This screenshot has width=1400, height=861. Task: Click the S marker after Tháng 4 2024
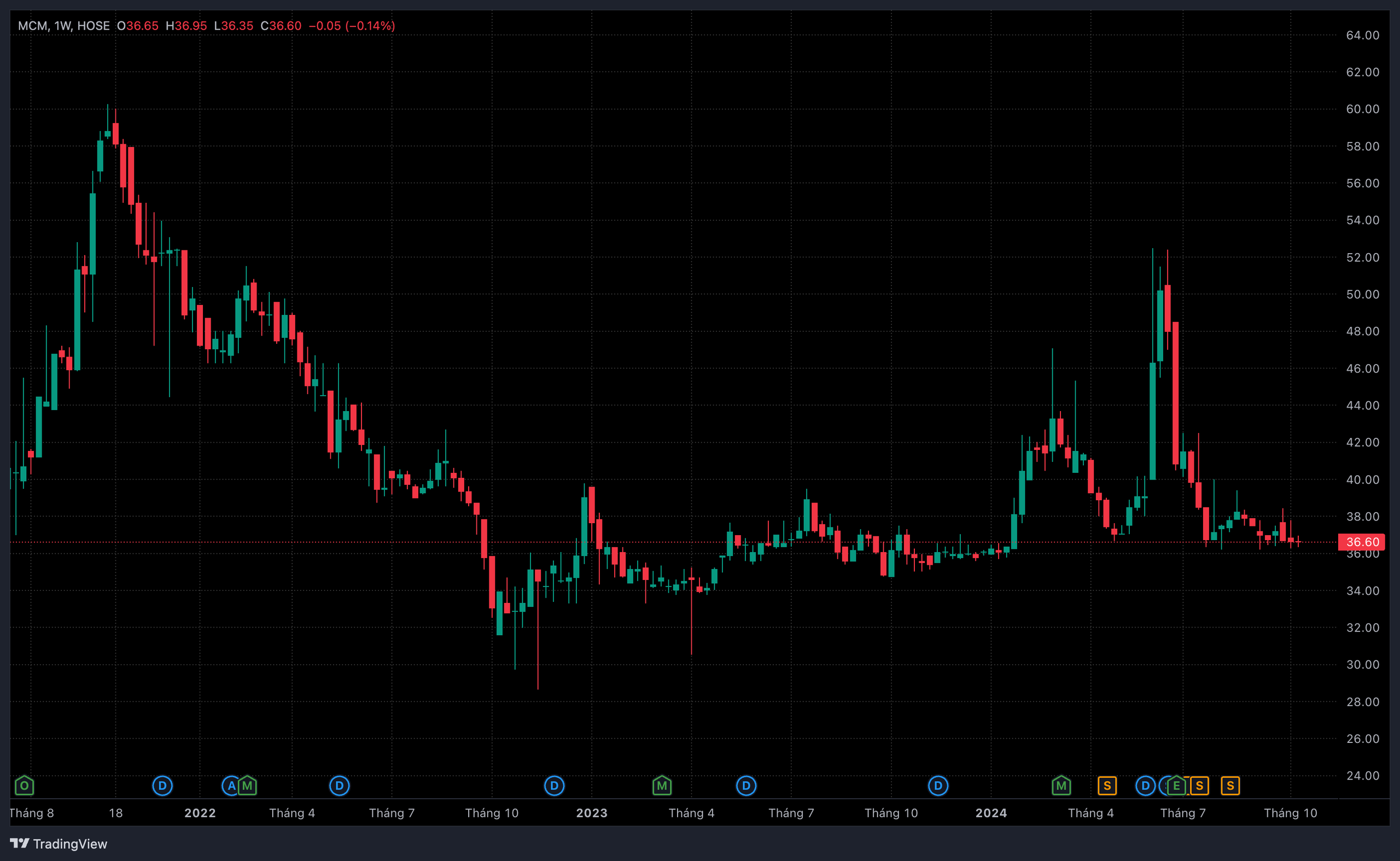click(x=1107, y=786)
